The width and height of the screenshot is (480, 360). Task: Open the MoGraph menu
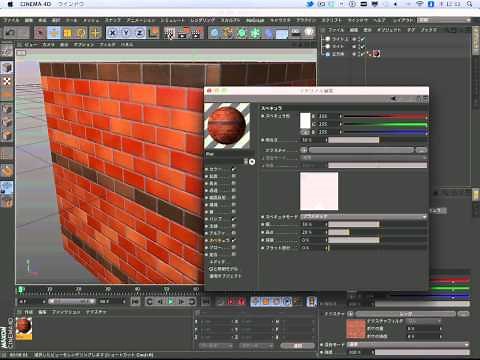[255, 20]
